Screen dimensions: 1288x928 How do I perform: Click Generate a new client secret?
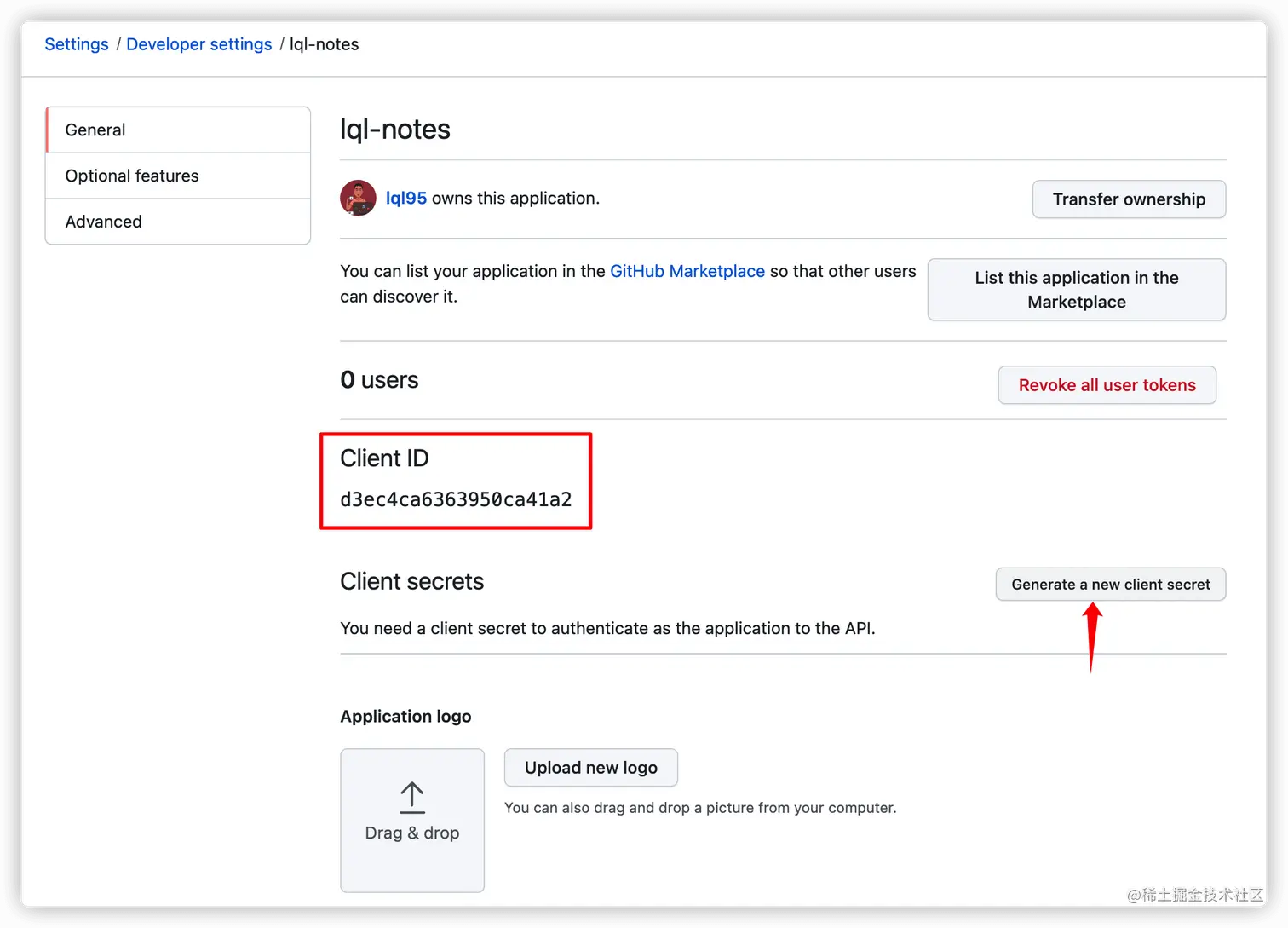[x=1111, y=585]
